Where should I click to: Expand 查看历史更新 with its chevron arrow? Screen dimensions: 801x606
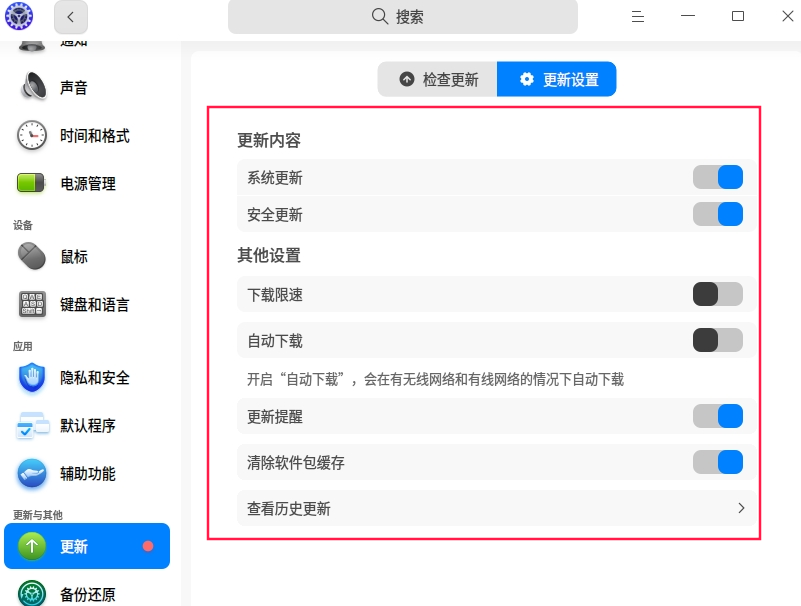pos(741,508)
